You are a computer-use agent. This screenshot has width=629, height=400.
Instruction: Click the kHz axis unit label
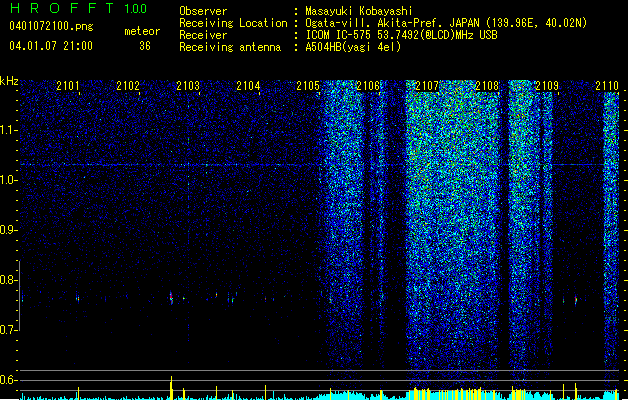9,81
